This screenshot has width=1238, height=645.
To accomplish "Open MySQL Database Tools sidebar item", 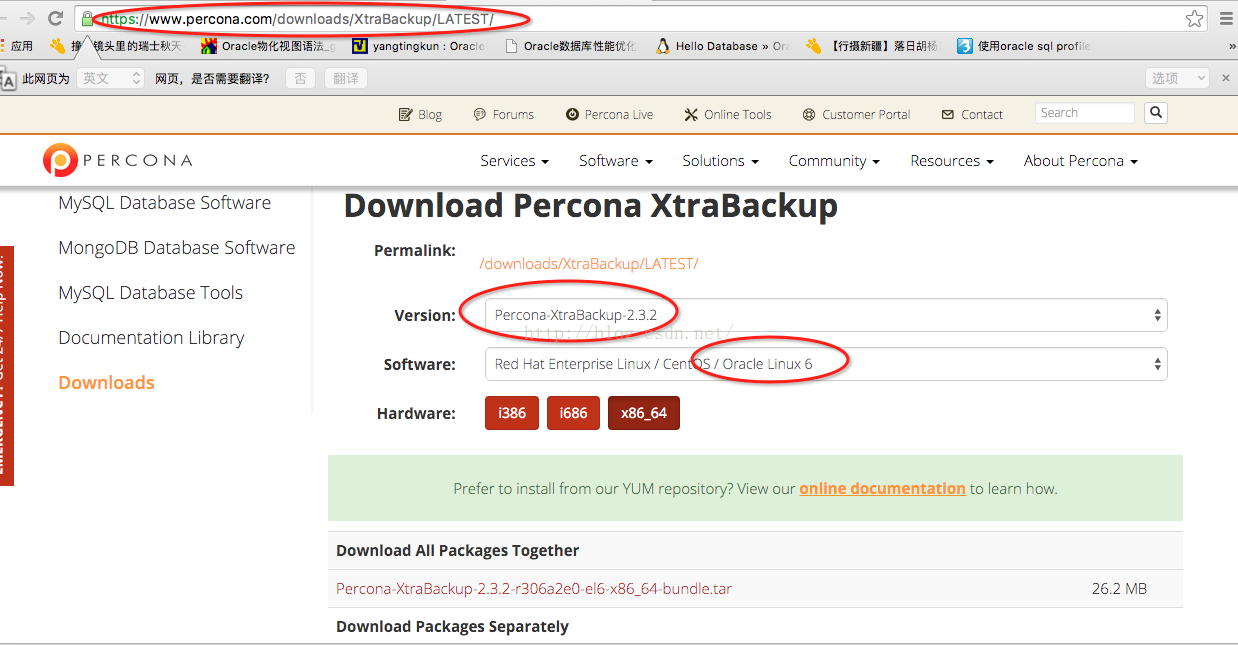I will coord(150,293).
